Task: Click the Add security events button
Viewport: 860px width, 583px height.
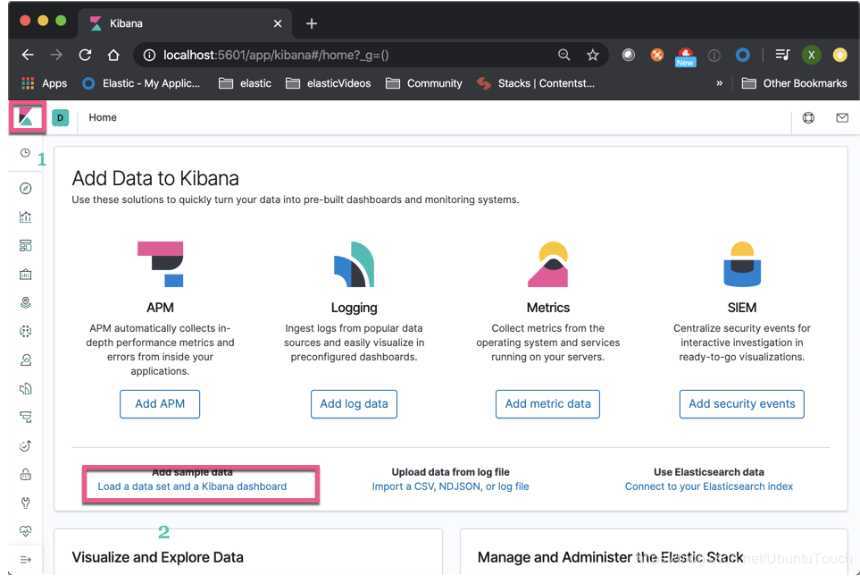Action: point(742,404)
